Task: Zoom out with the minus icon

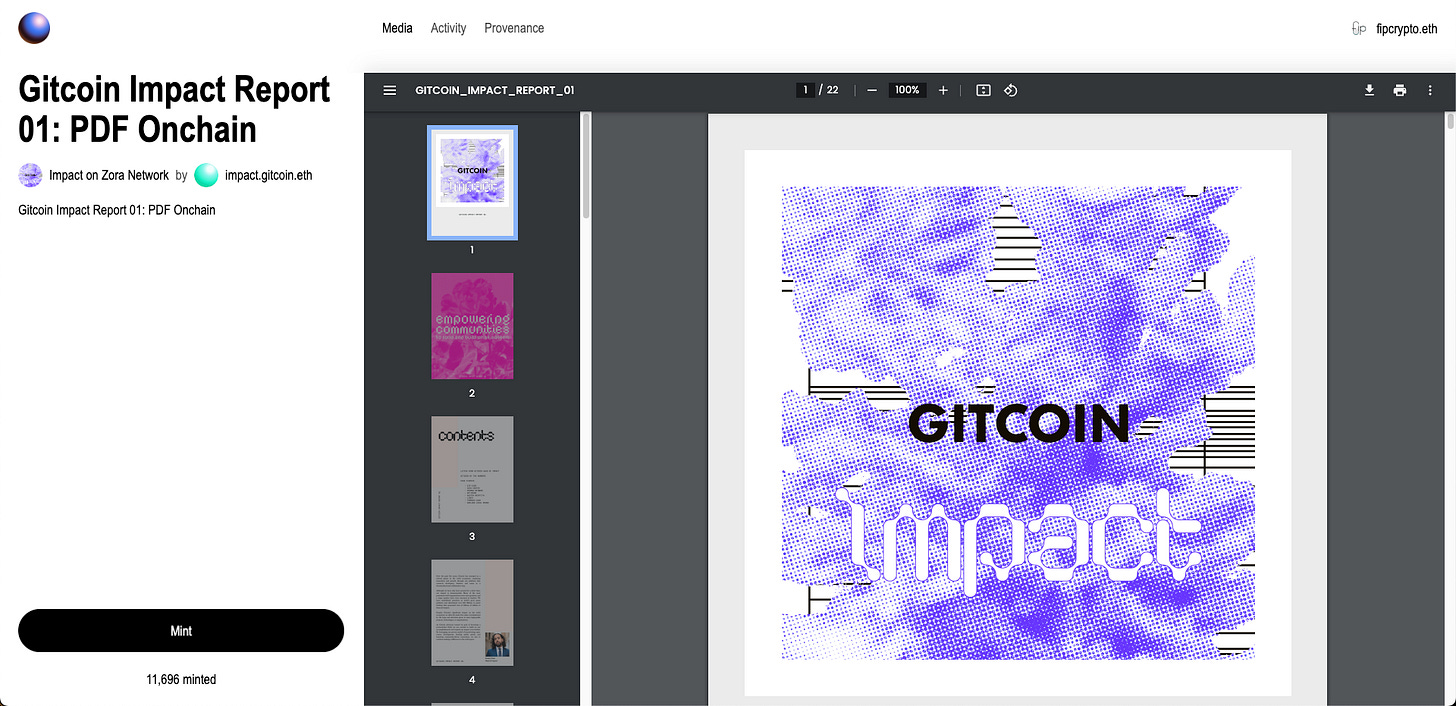Action: 872,90
